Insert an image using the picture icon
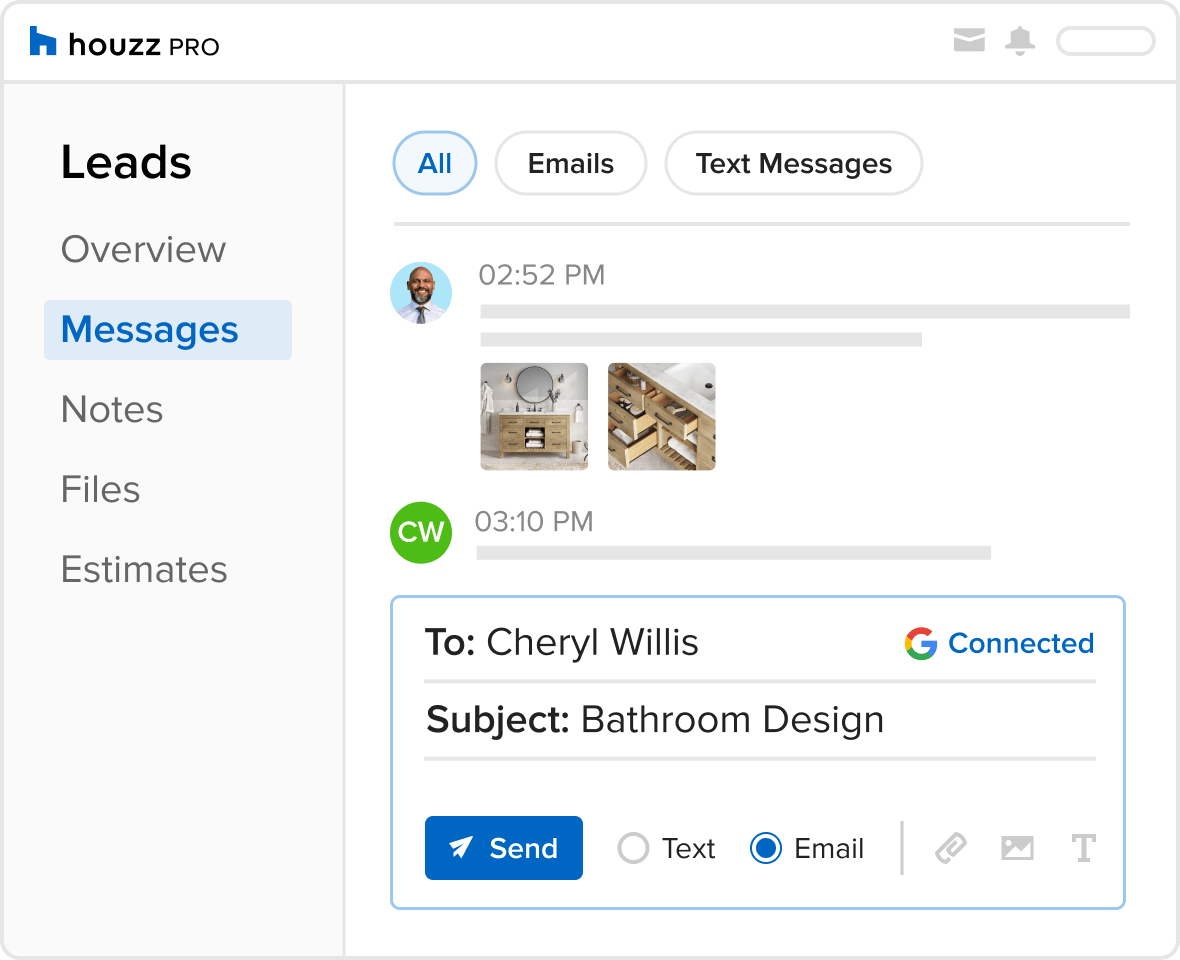 click(x=1017, y=849)
